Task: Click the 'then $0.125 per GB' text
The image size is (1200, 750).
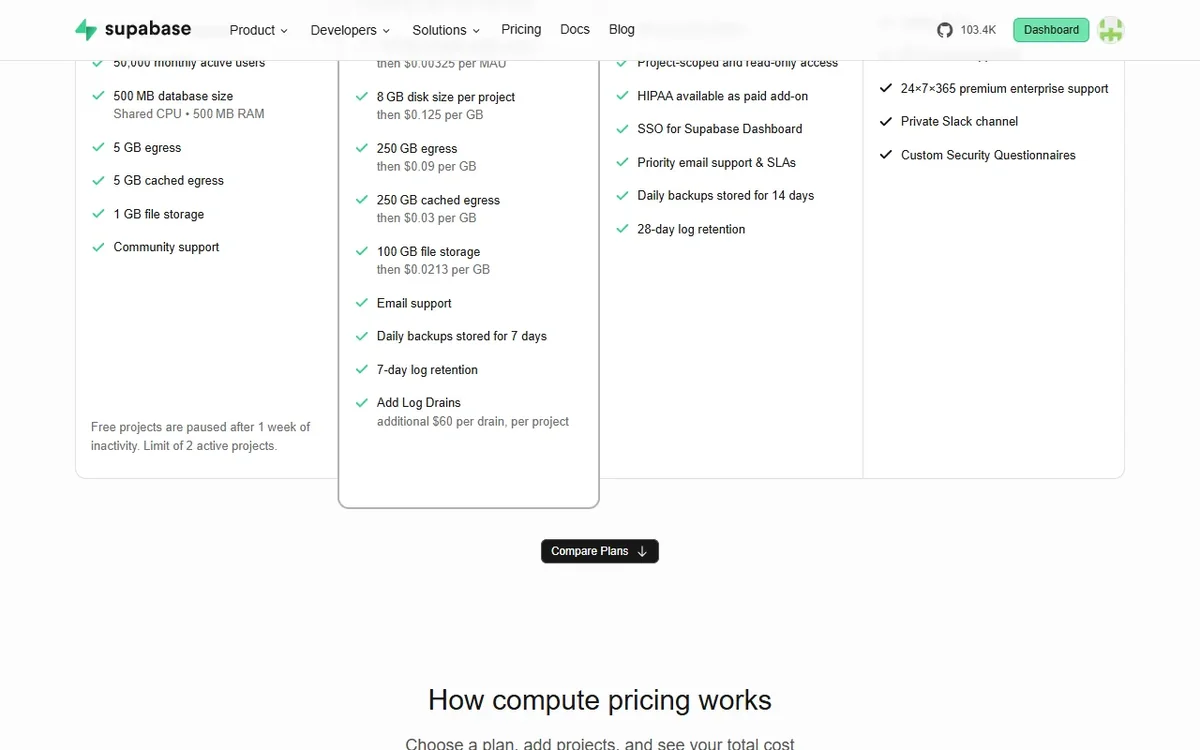Action: 430,115
